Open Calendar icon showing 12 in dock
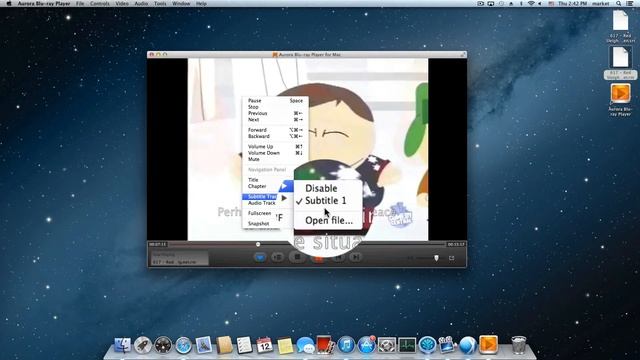Image resolution: width=640 pixels, height=360 pixels. [x=264, y=345]
